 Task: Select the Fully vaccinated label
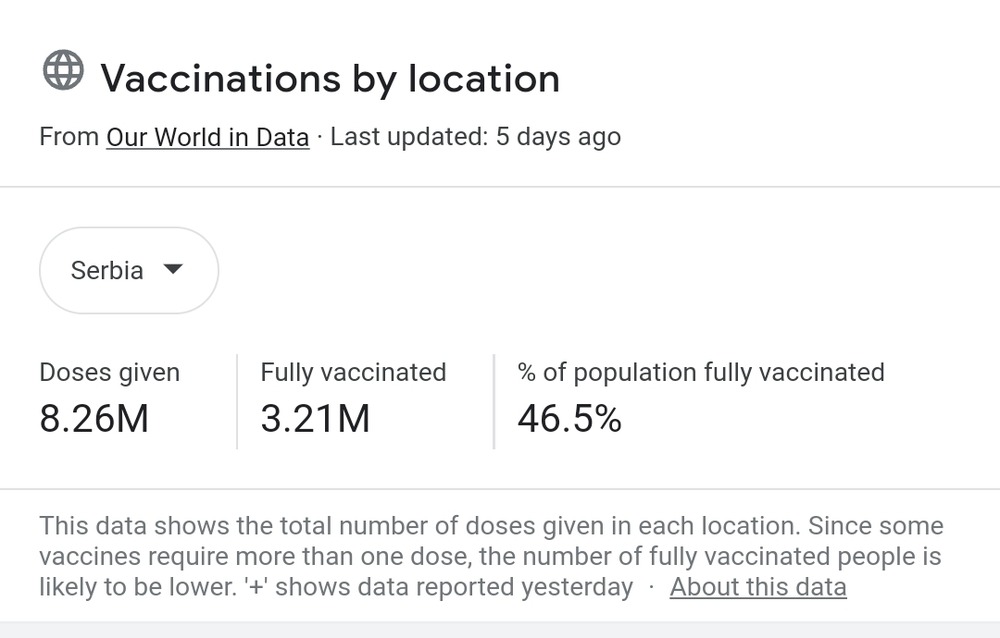click(353, 372)
